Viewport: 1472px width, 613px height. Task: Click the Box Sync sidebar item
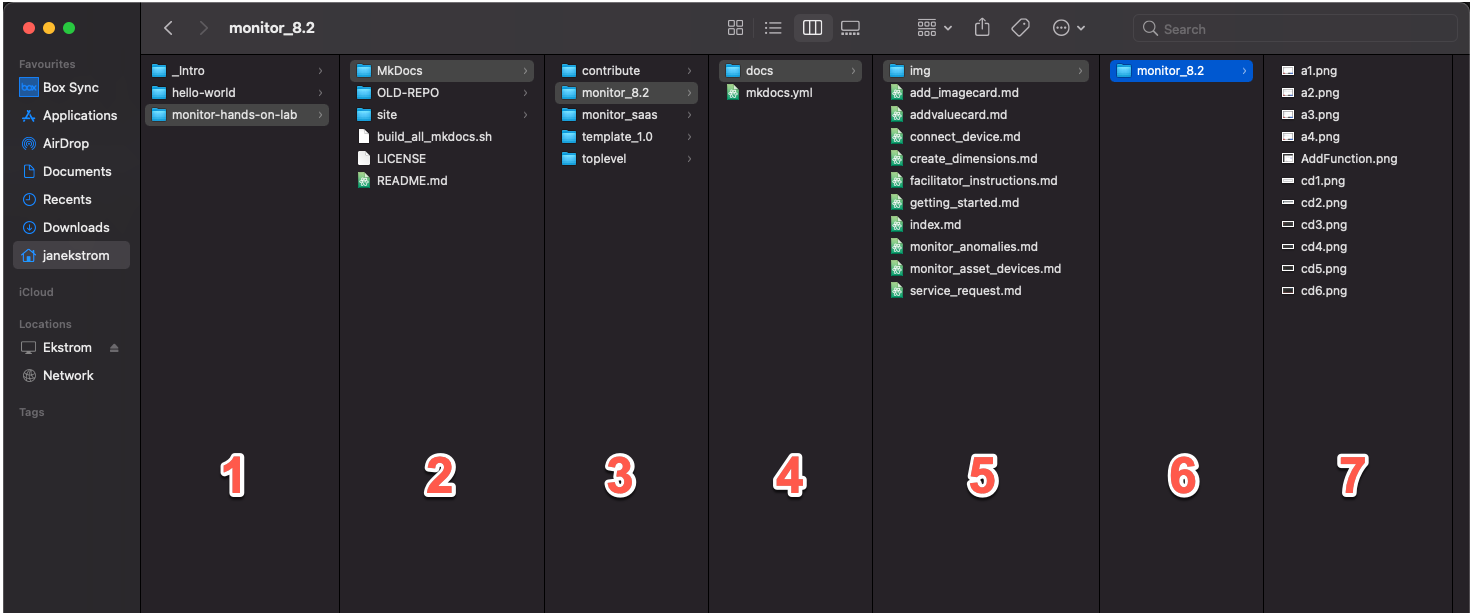tap(70, 87)
